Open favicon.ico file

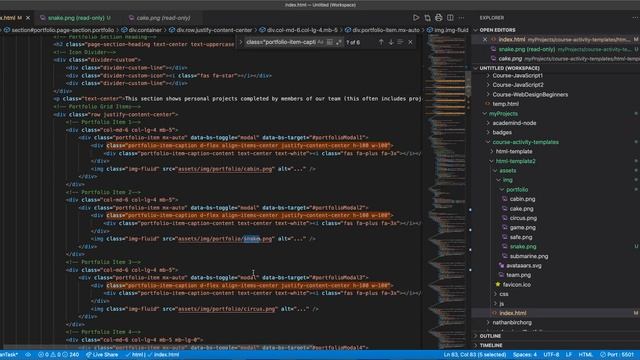[516, 284]
